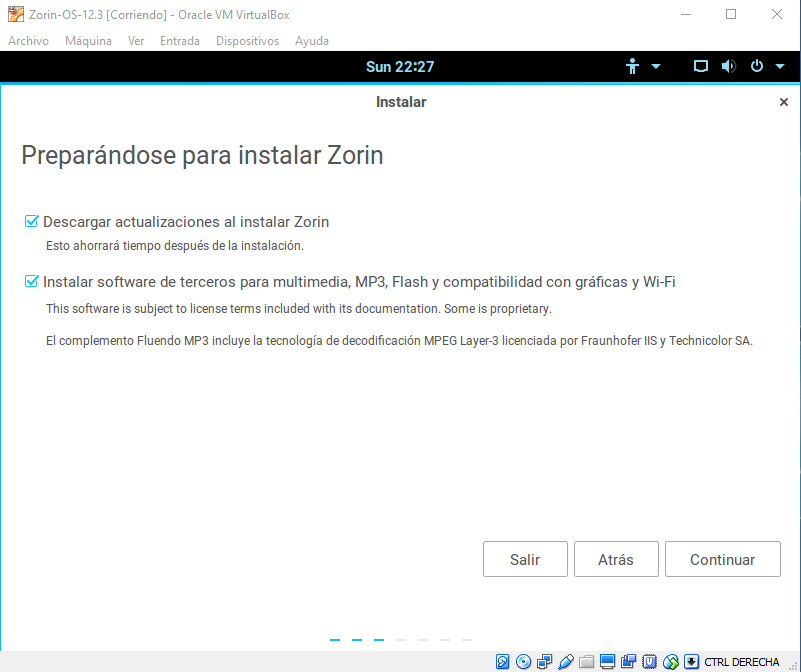Click the Fluendo MP3 license notice text
This screenshot has width=801, height=672.
(399, 341)
